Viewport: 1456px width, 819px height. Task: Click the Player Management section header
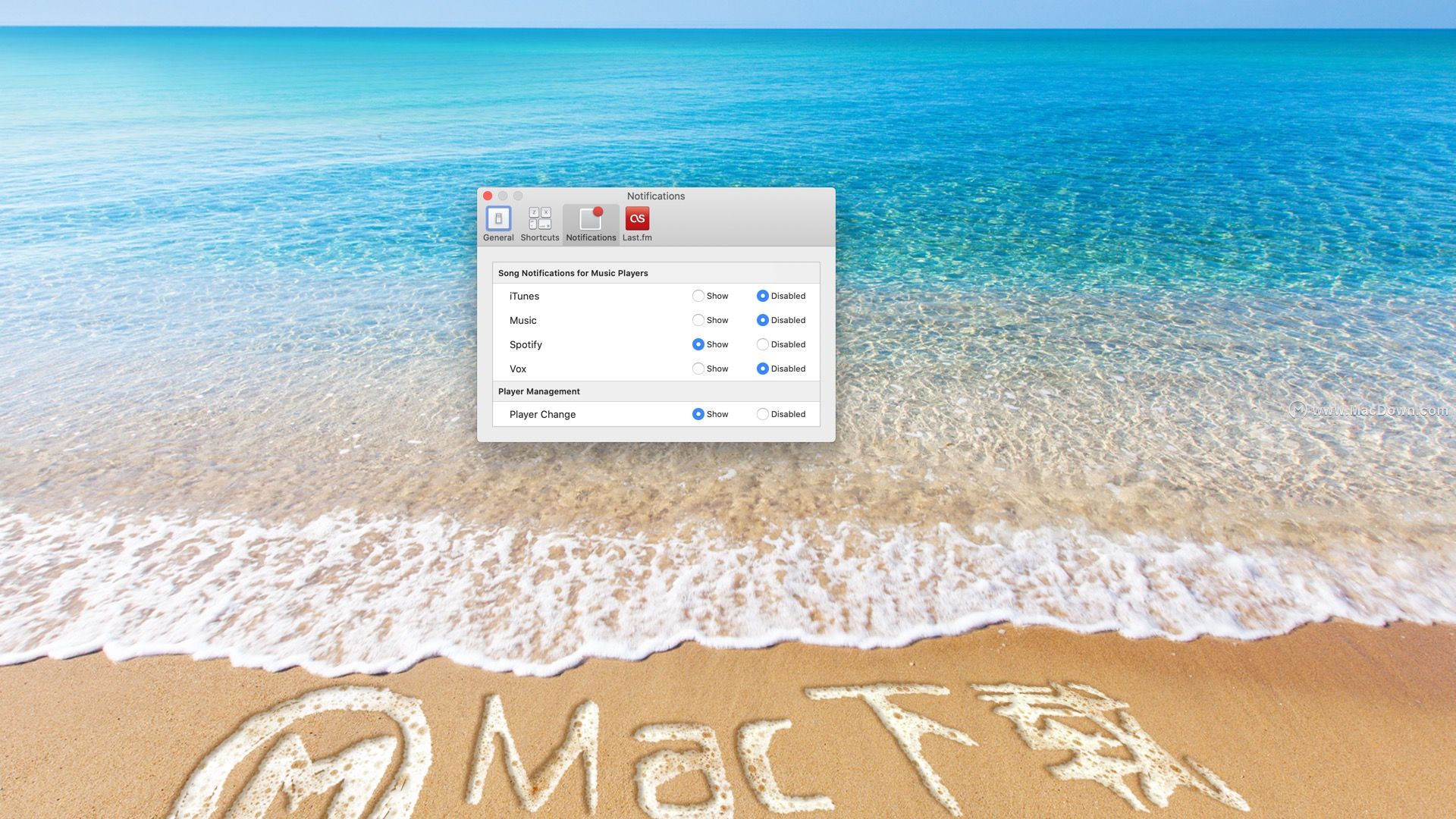[x=540, y=391]
